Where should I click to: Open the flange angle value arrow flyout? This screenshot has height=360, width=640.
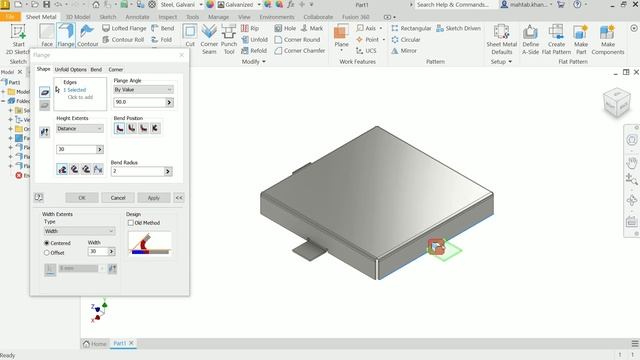(x=169, y=102)
